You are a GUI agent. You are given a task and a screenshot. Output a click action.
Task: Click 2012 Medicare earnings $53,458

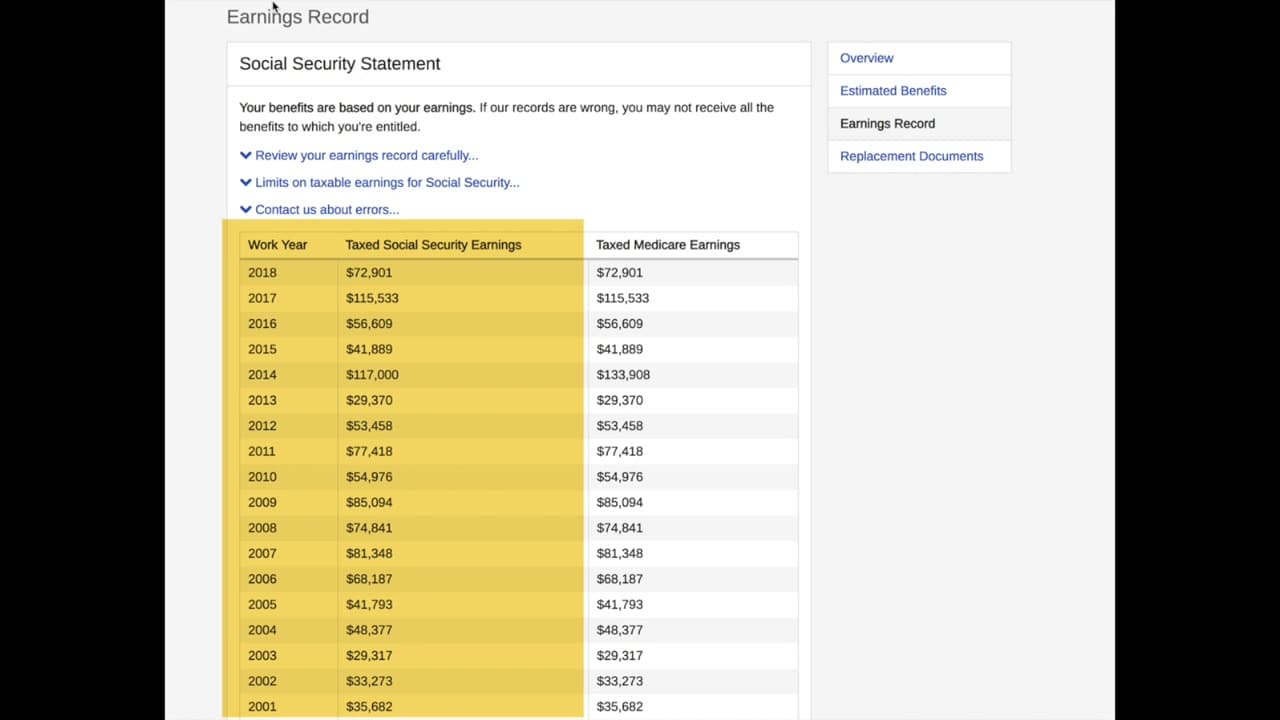point(620,426)
